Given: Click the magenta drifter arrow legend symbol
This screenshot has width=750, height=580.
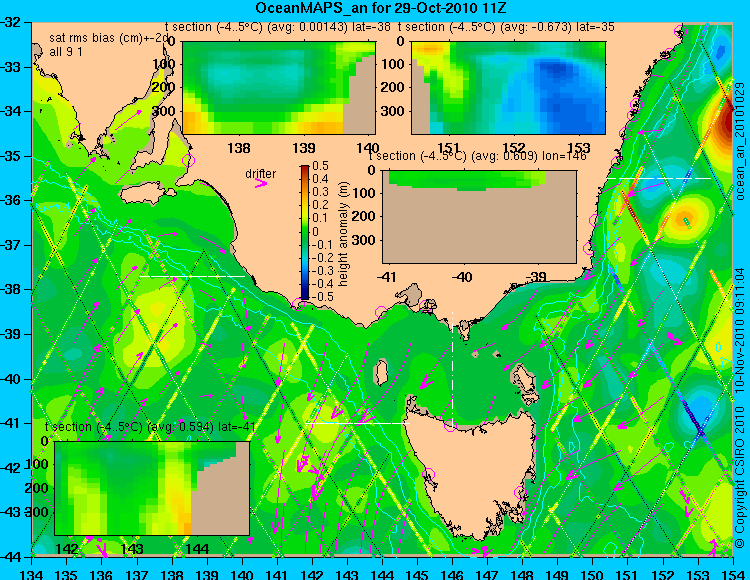Looking at the screenshot, I should point(261,184).
